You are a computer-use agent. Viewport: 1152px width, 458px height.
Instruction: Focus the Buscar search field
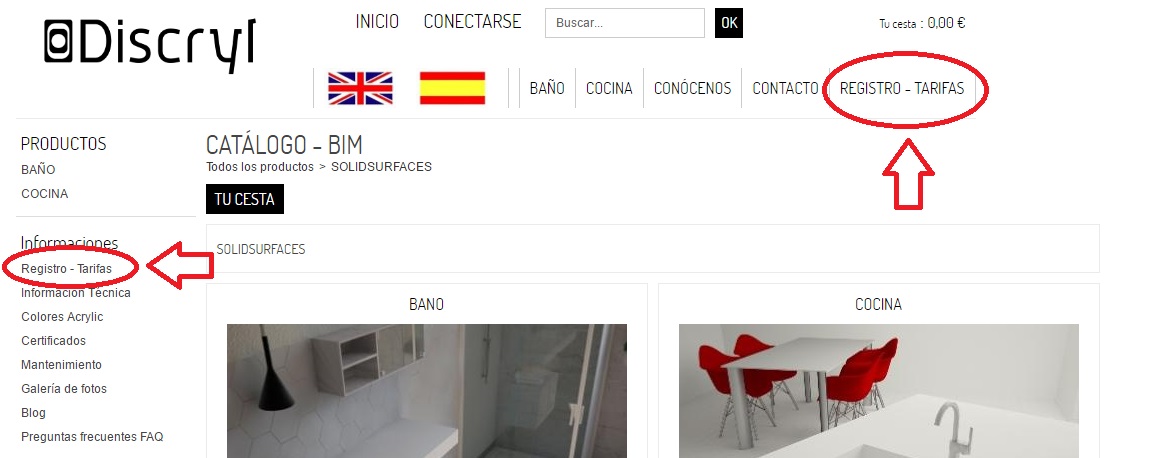coord(624,23)
